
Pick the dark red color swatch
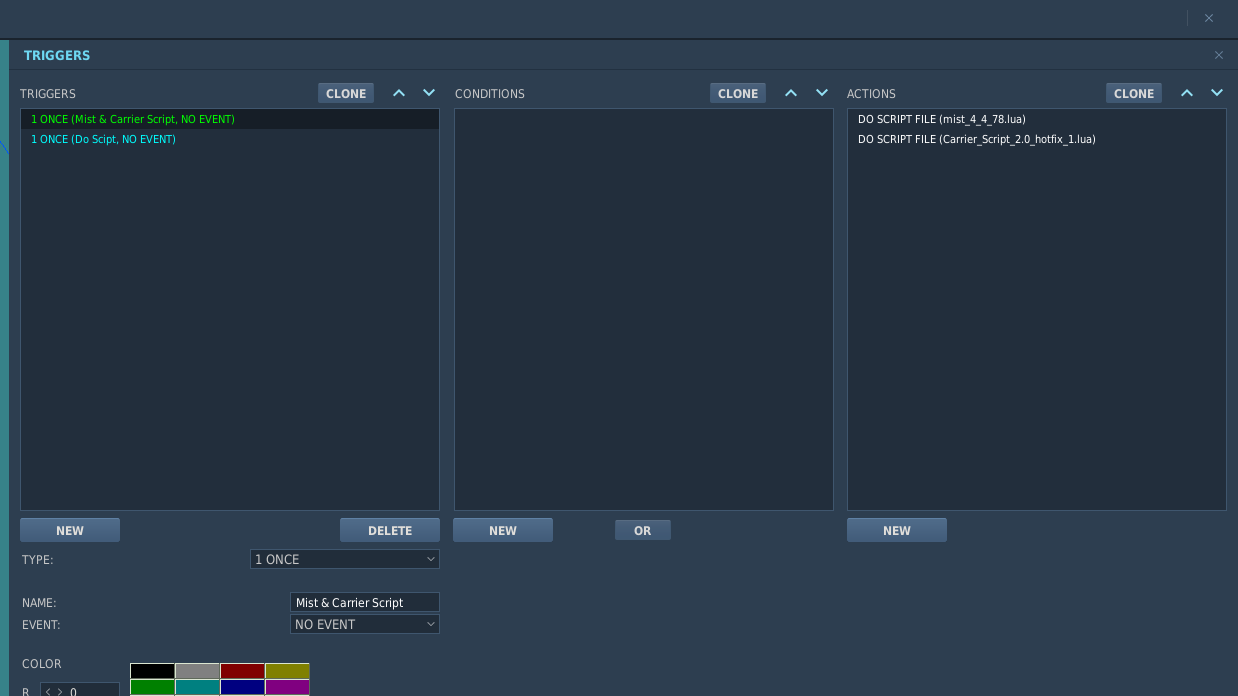[242, 671]
